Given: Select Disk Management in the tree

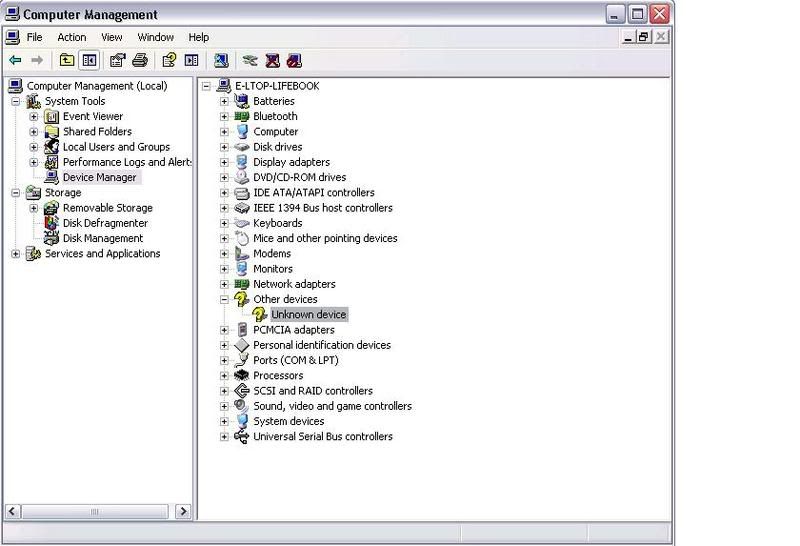Looking at the screenshot, I should click(103, 238).
